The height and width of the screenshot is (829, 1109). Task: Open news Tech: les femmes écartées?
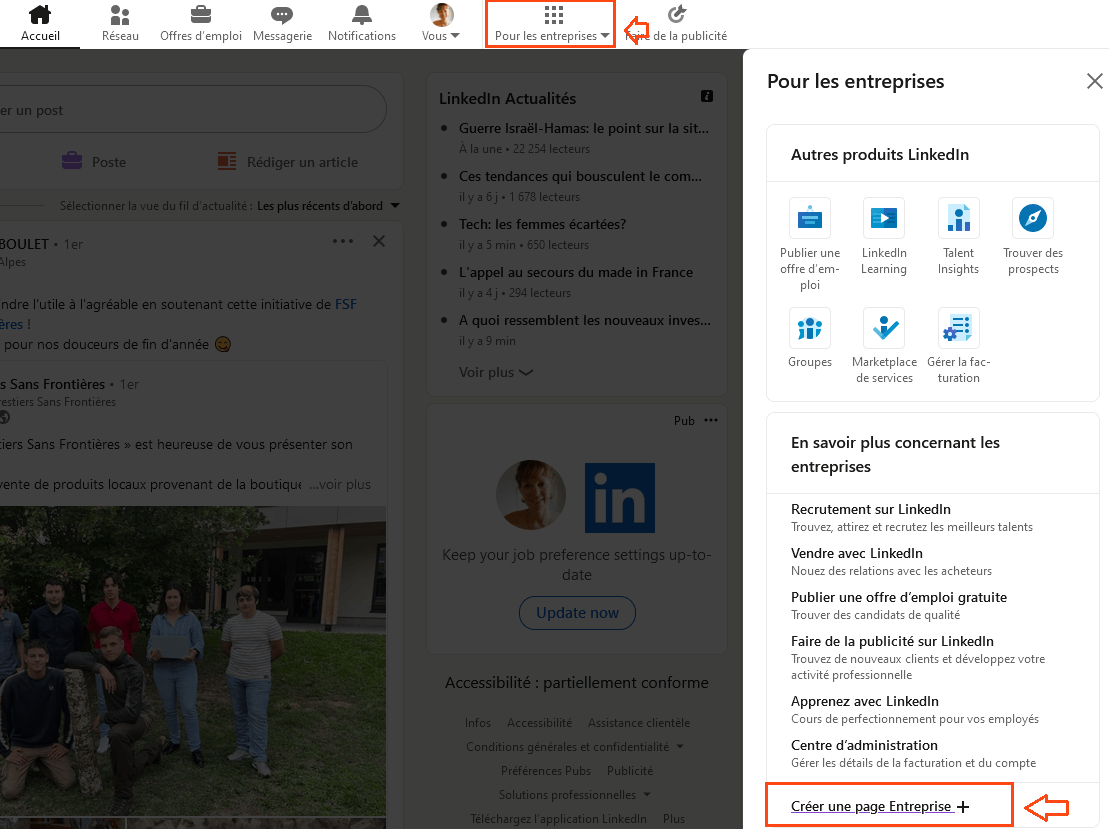pos(542,224)
